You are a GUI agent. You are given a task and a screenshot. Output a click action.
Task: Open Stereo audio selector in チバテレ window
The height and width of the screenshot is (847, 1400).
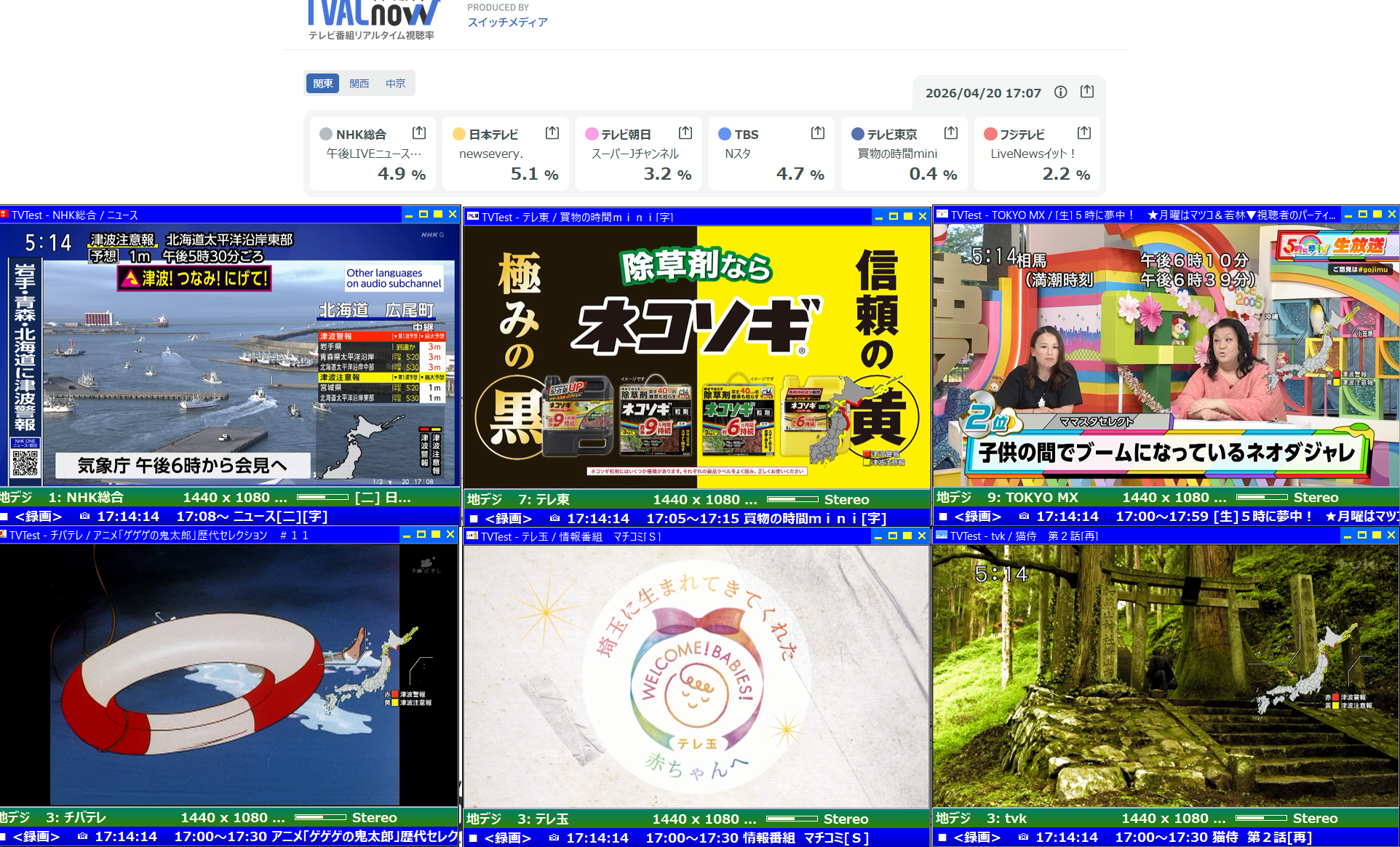coord(374,817)
